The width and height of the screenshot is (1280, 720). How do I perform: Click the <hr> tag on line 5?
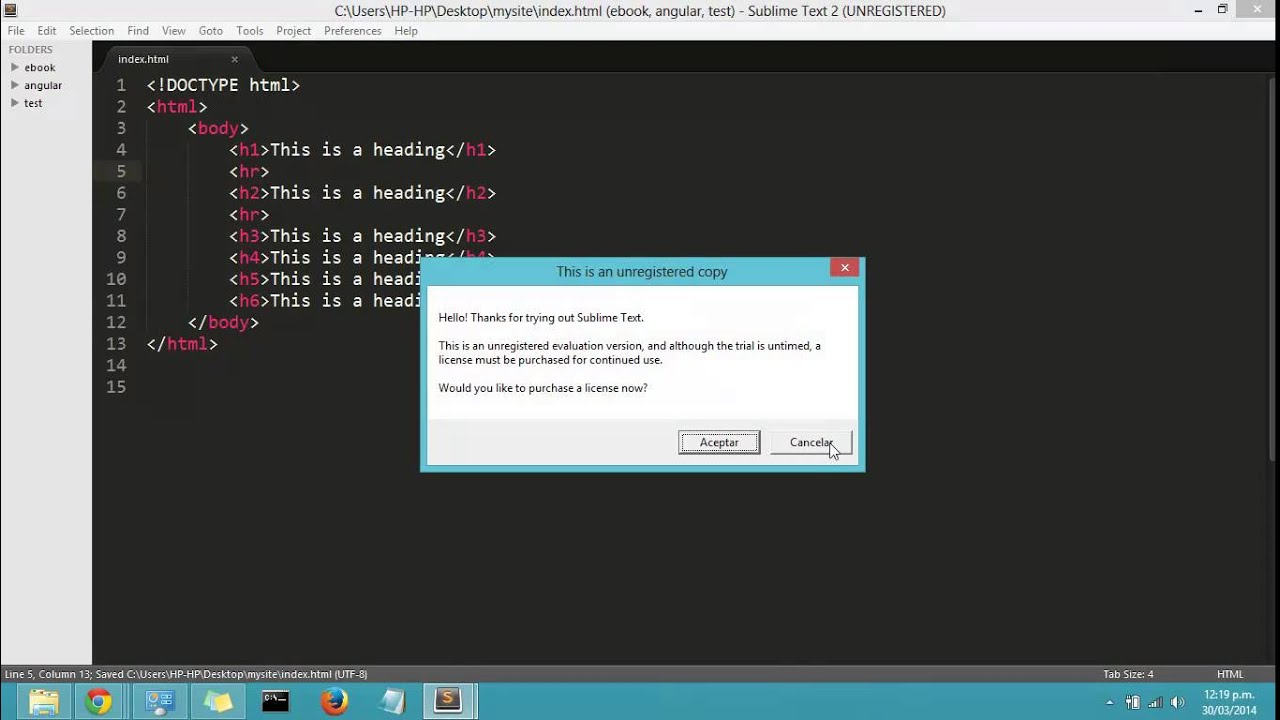coord(249,171)
